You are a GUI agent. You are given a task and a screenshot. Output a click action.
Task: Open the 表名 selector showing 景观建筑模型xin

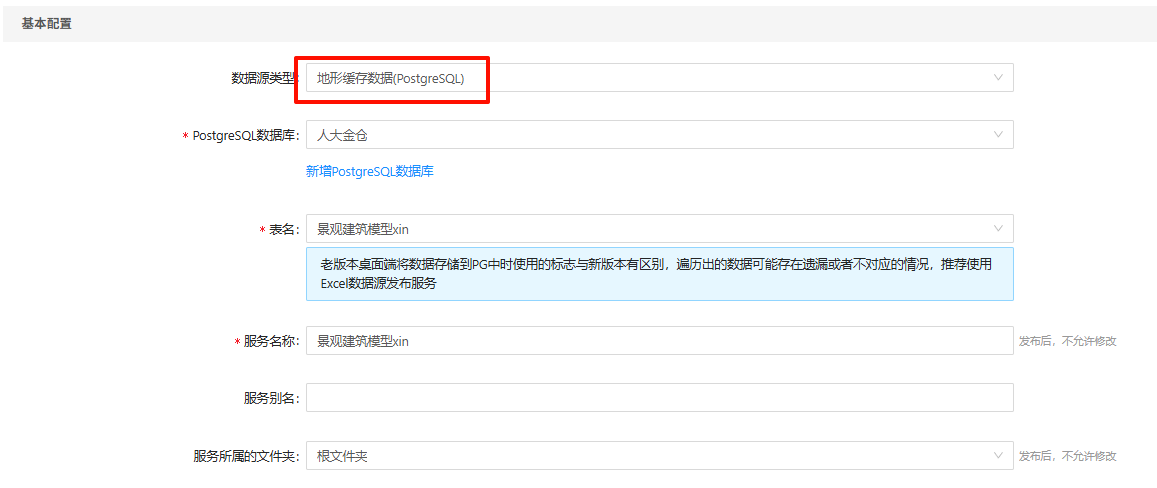tap(650, 229)
